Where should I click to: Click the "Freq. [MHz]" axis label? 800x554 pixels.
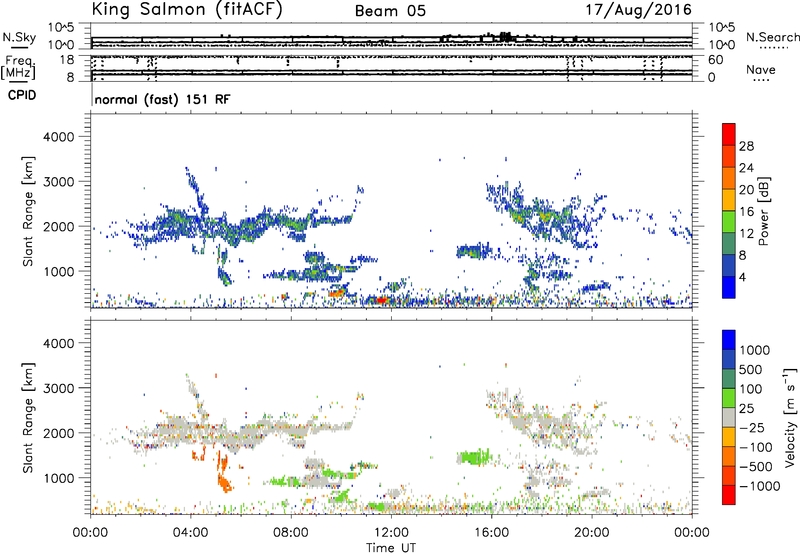[19, 67]
